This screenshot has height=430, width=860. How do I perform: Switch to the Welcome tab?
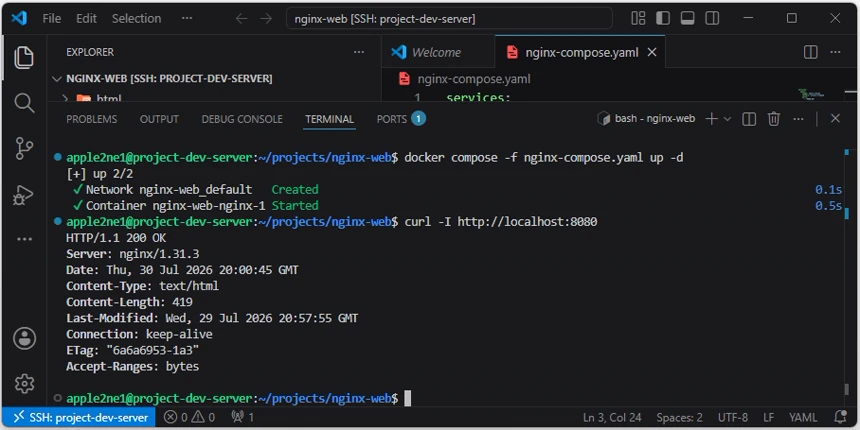point(438,52)
